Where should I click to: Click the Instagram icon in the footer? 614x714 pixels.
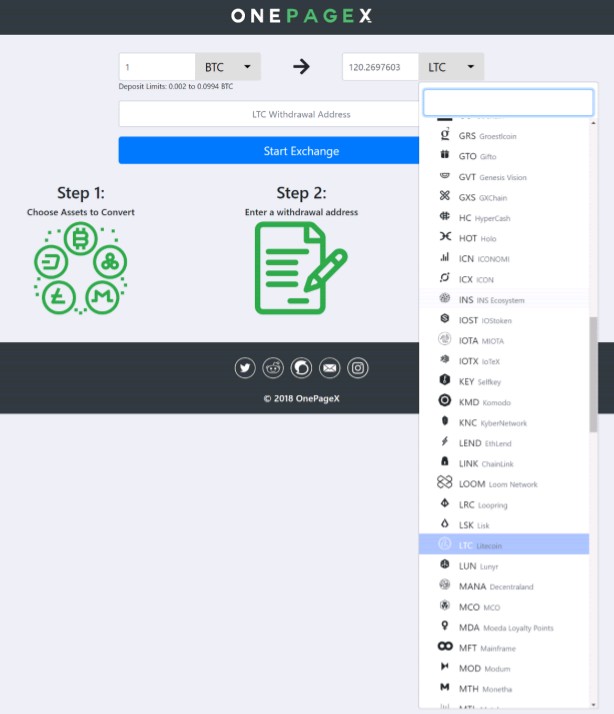pos(358,367)
